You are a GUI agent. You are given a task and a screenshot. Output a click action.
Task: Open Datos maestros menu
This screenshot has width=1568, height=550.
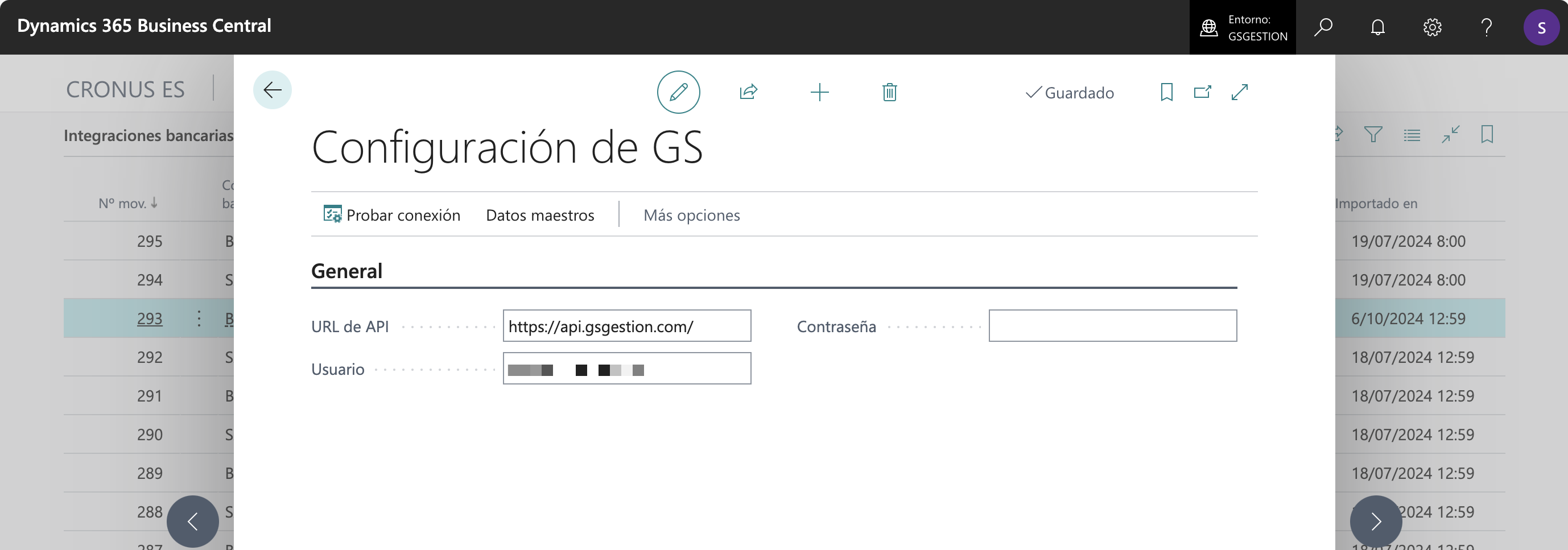tap(540, 215)
